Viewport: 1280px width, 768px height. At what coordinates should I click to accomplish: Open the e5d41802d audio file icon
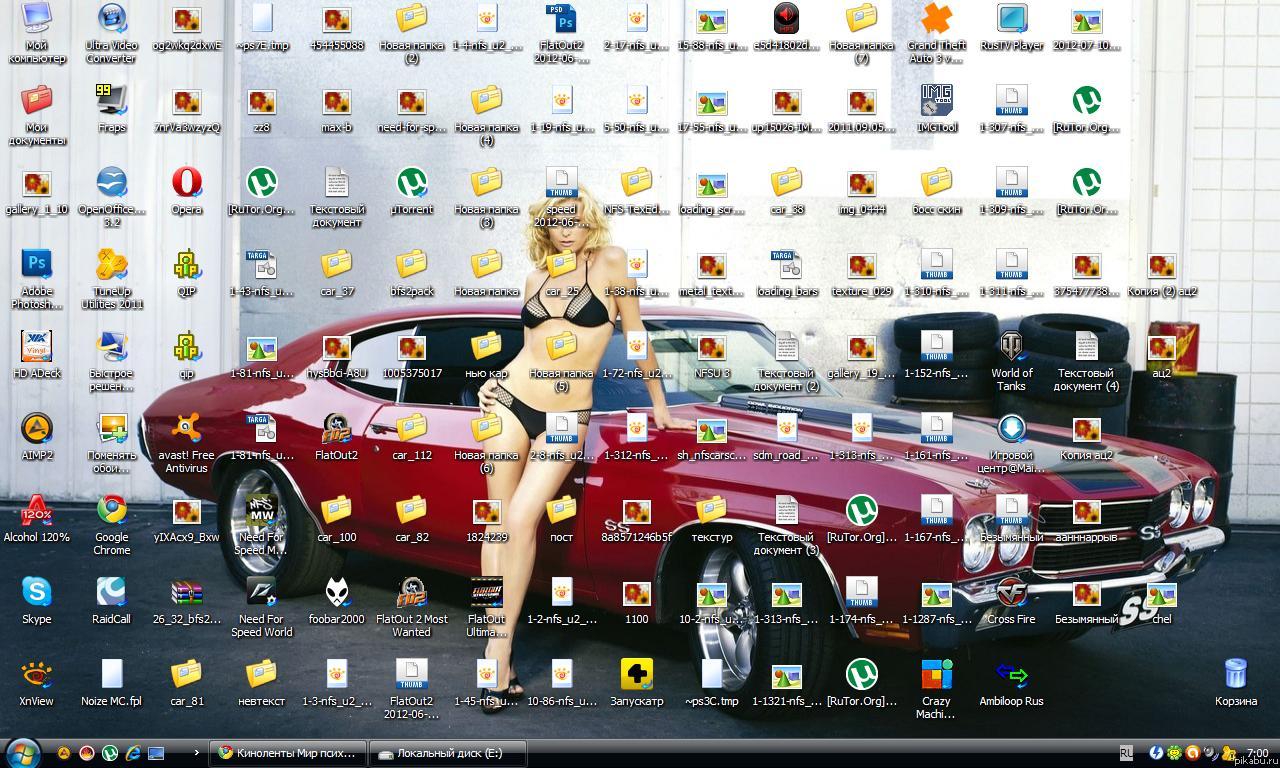(787, 26)
